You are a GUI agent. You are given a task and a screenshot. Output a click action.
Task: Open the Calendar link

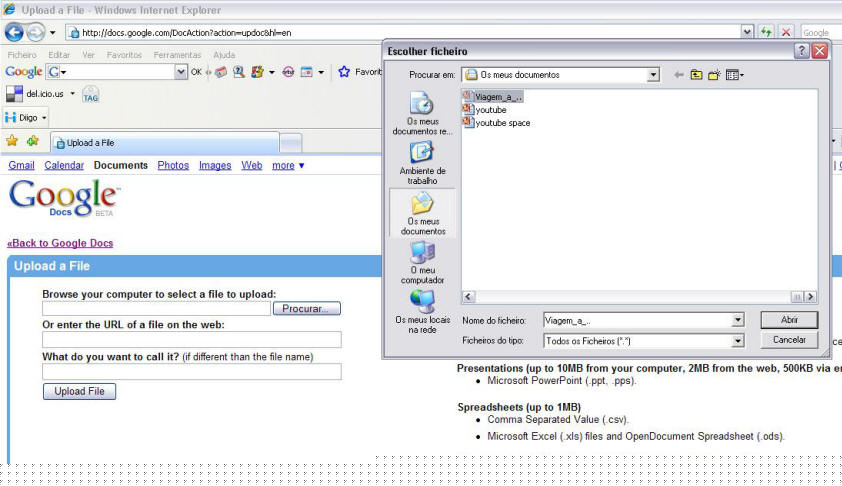[x=64, y=165]
